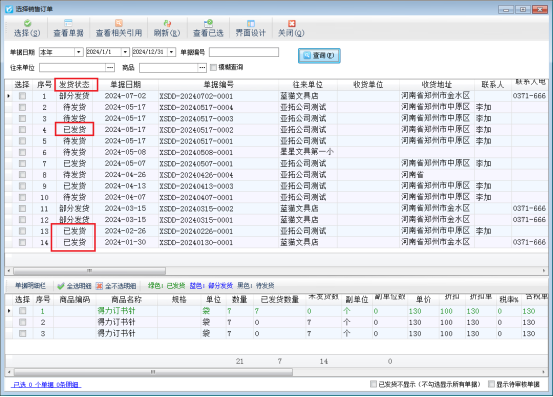Screen dimensions: 553x397
Task: Click the blue 查询 search button
Action: [319, 55]
